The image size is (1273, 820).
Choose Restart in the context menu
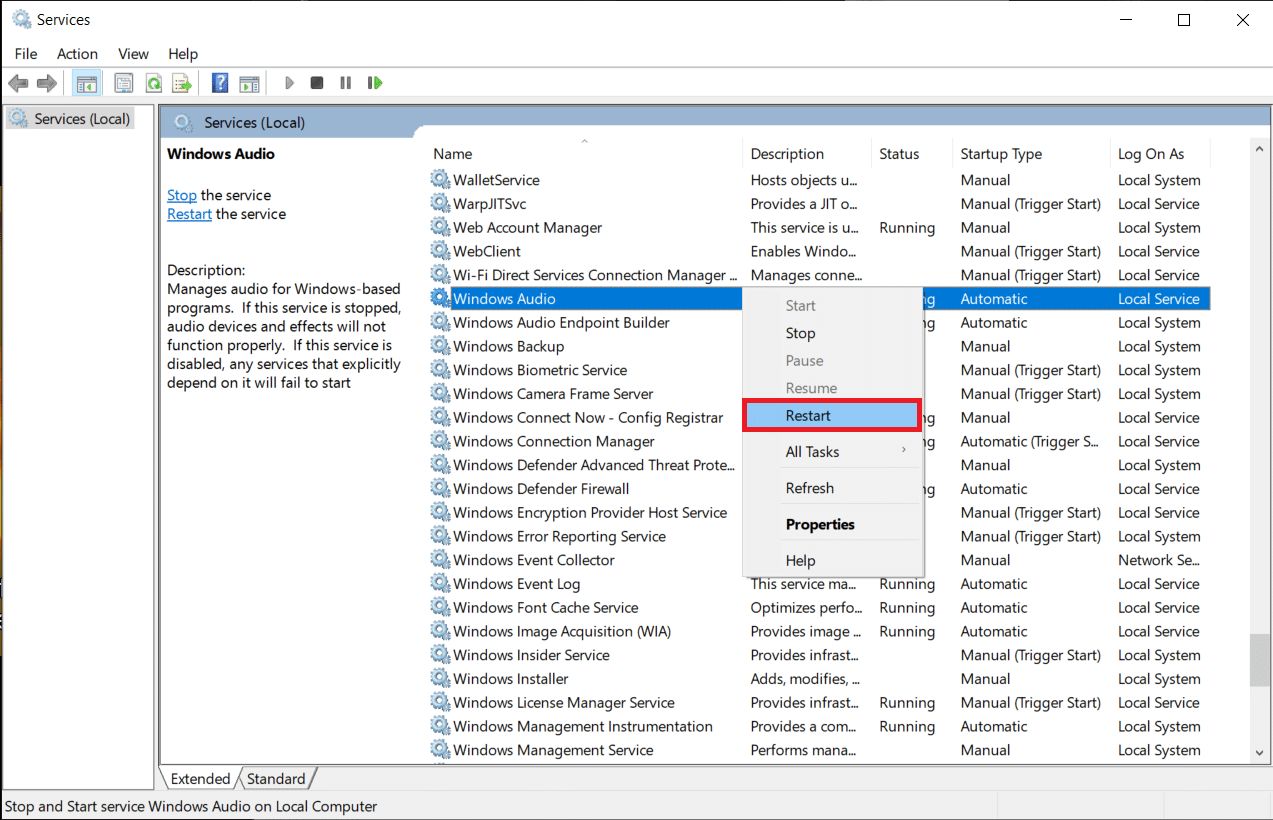(830, 416)
